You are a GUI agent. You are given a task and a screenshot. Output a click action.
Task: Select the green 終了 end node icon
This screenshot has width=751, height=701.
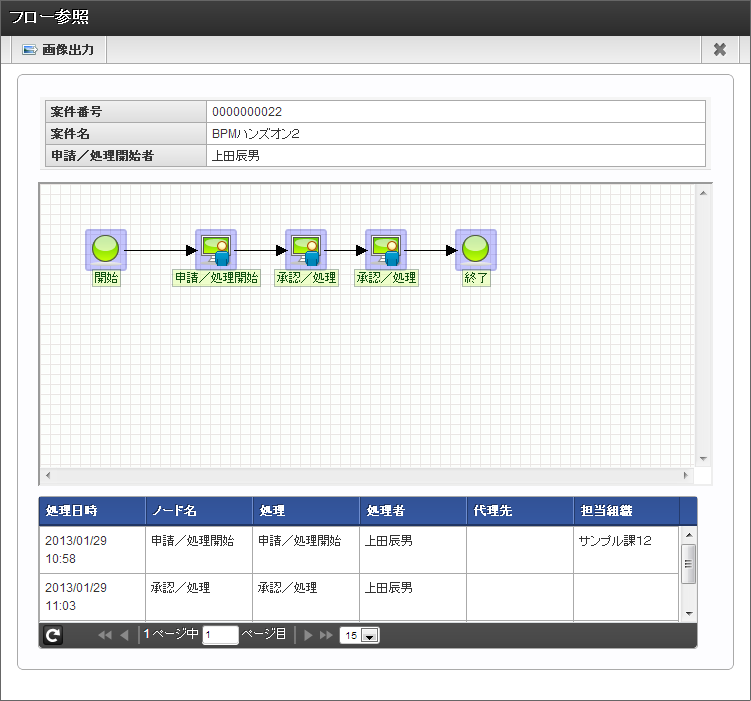click(476, 250)
